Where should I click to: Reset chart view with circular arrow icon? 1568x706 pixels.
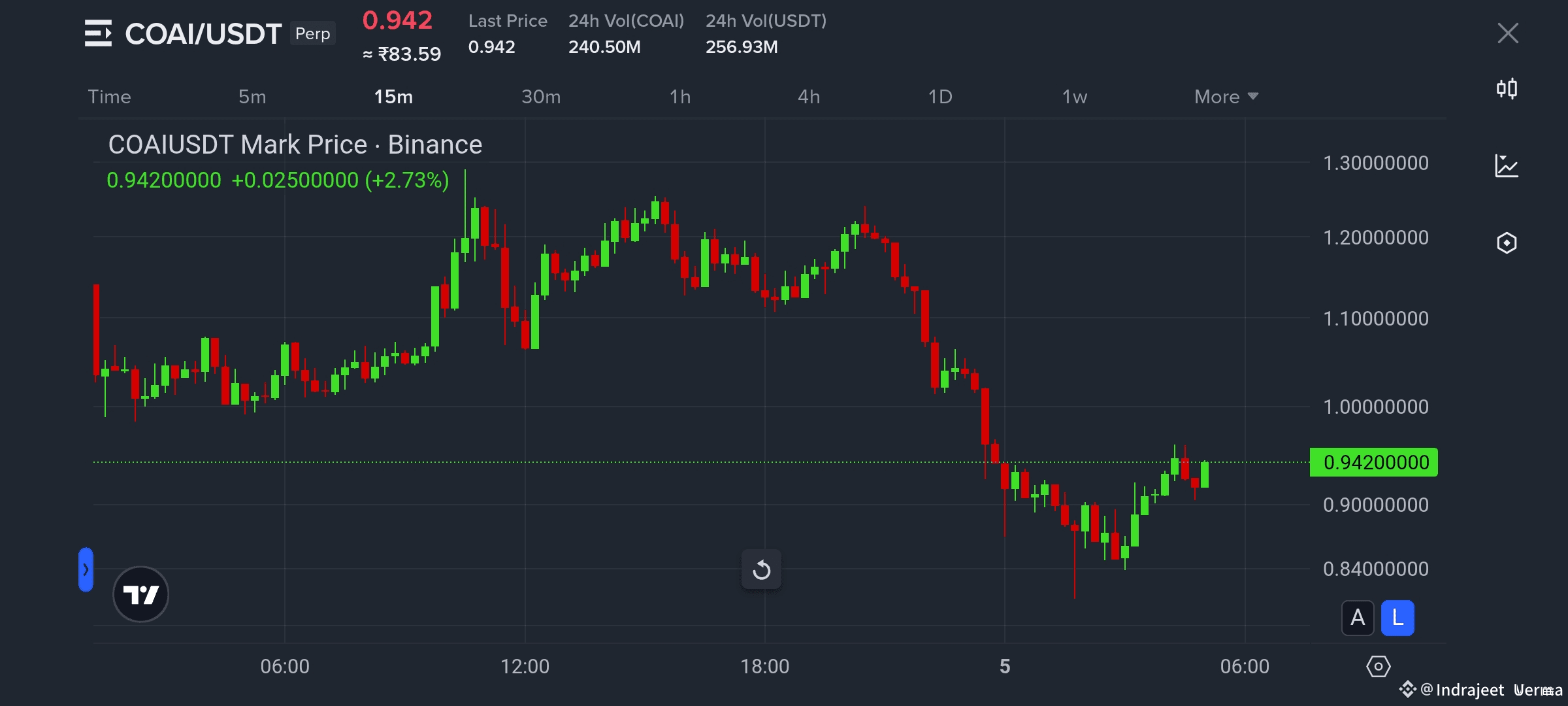[x=761, y=570]
